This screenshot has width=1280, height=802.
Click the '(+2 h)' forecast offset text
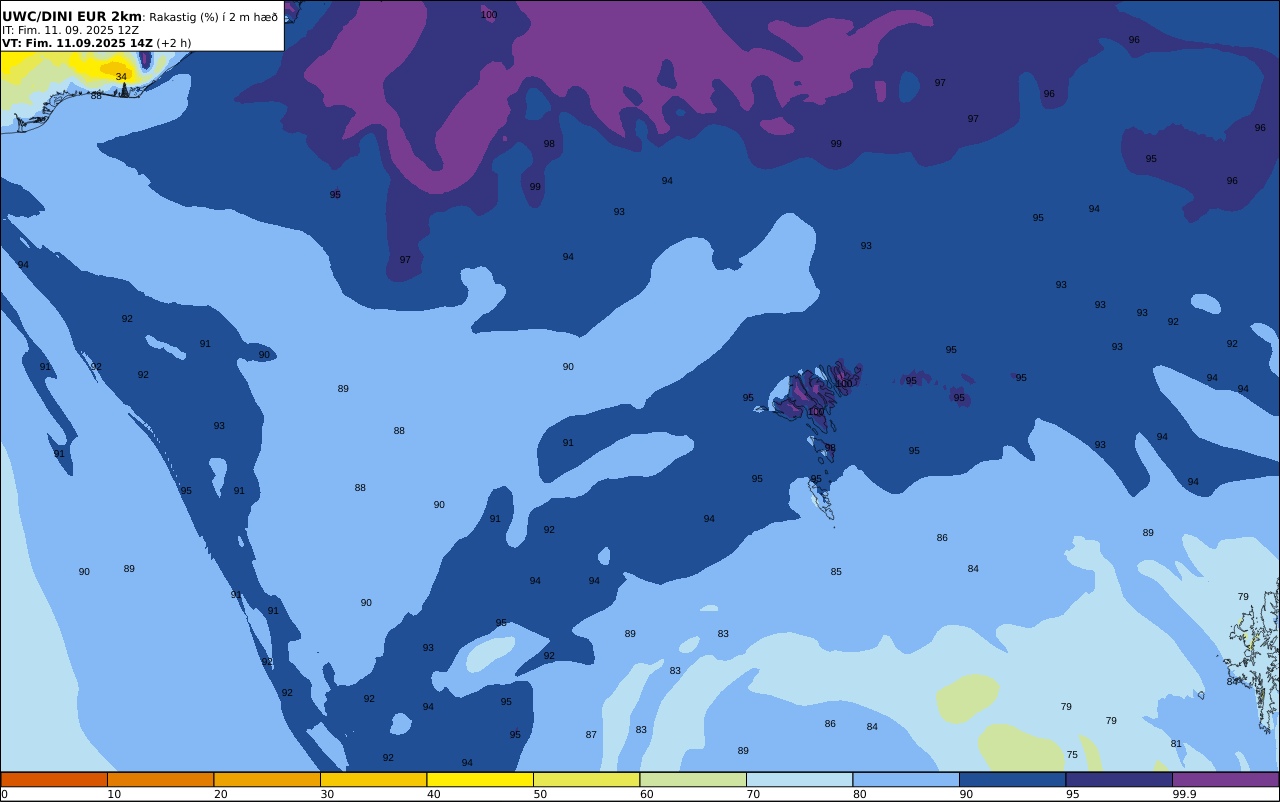[174, 43]
